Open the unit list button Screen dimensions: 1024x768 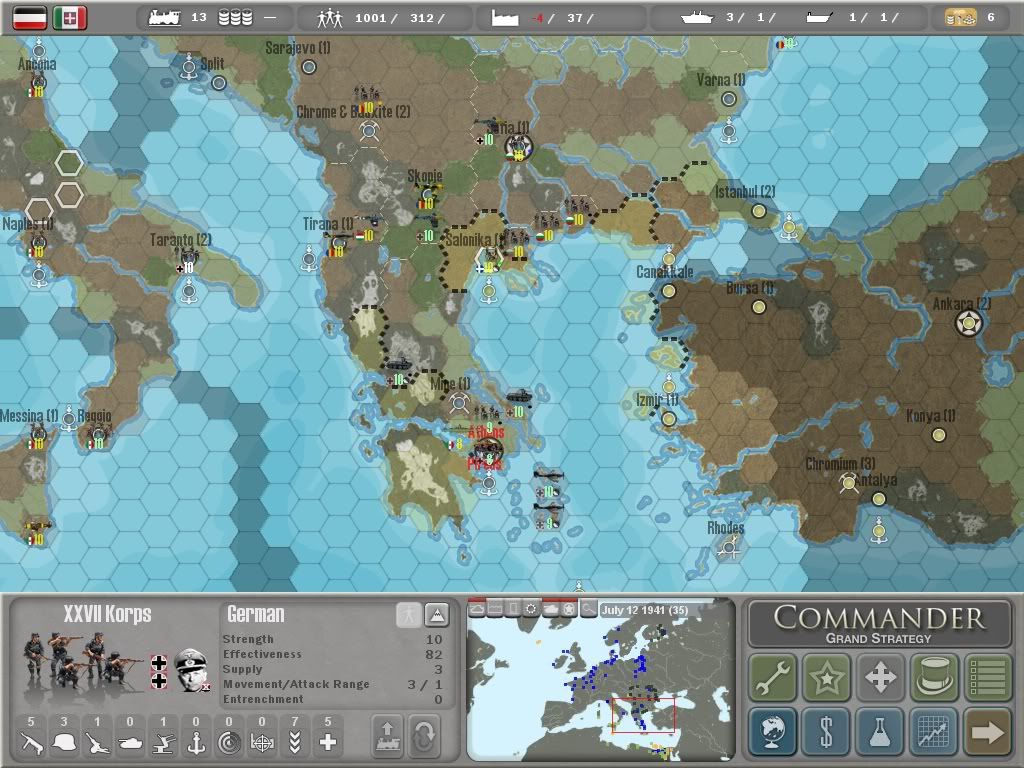click(987, 677)
